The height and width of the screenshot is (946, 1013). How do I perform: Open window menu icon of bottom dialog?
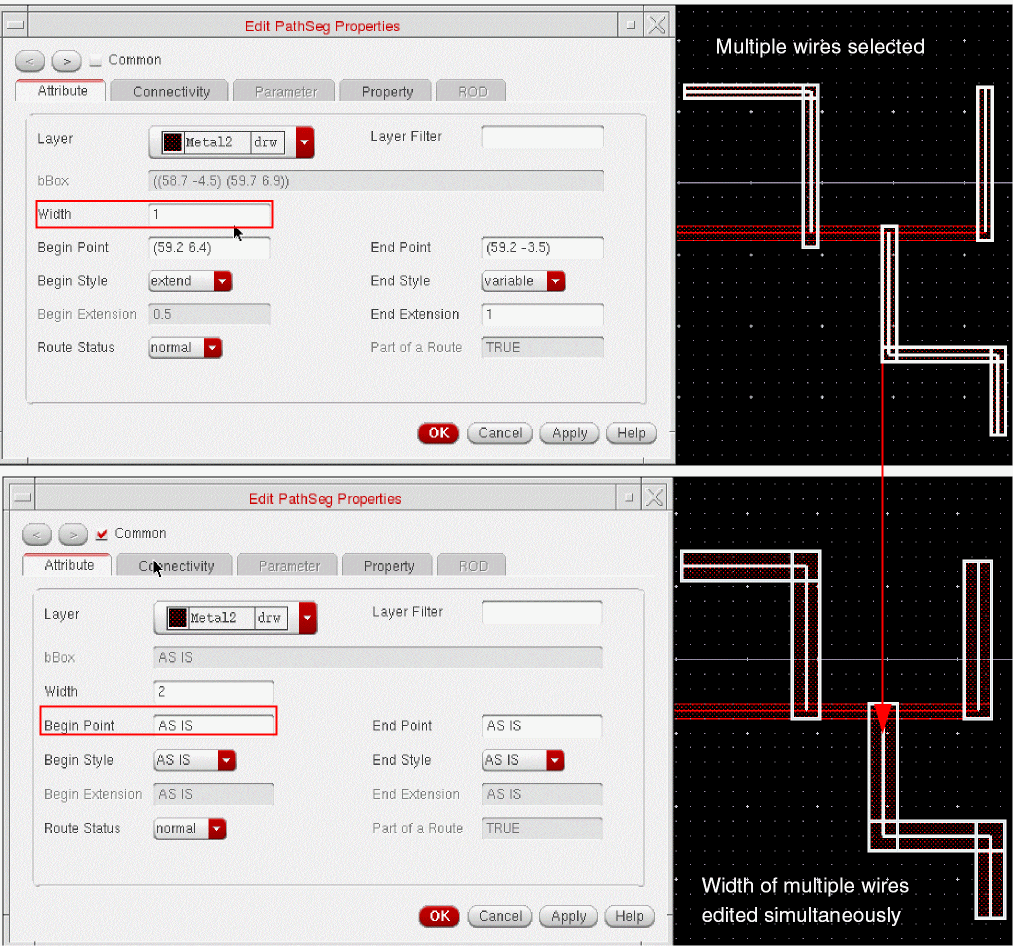23,498
